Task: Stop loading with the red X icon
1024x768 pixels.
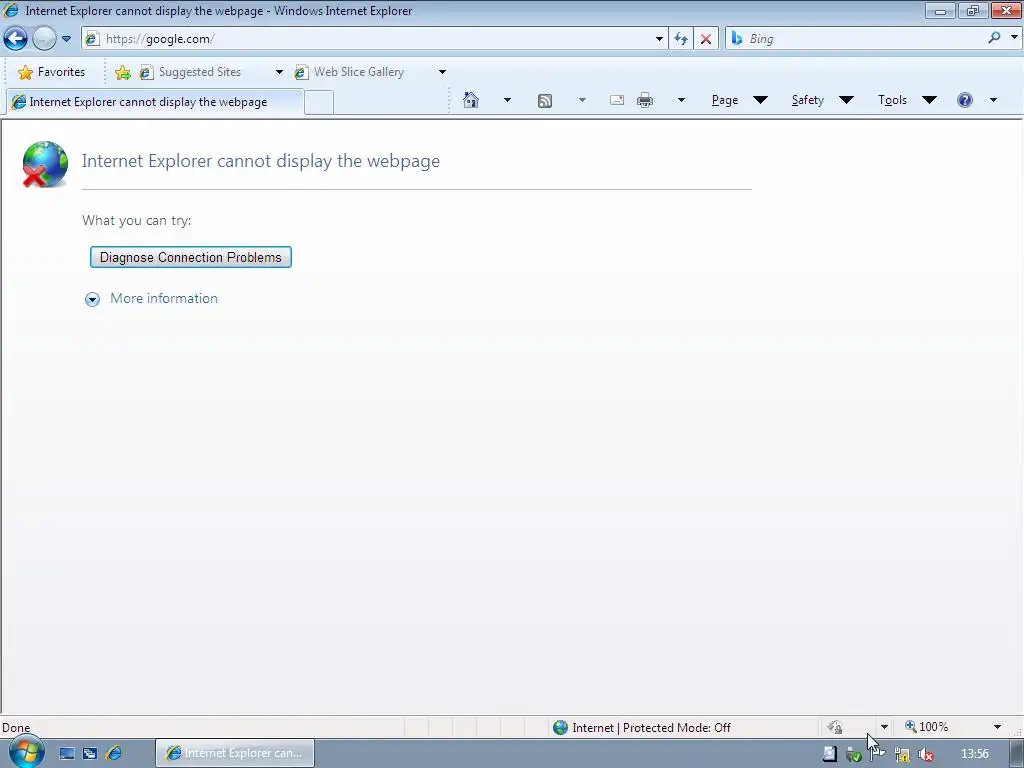Action: click(706, 39)
